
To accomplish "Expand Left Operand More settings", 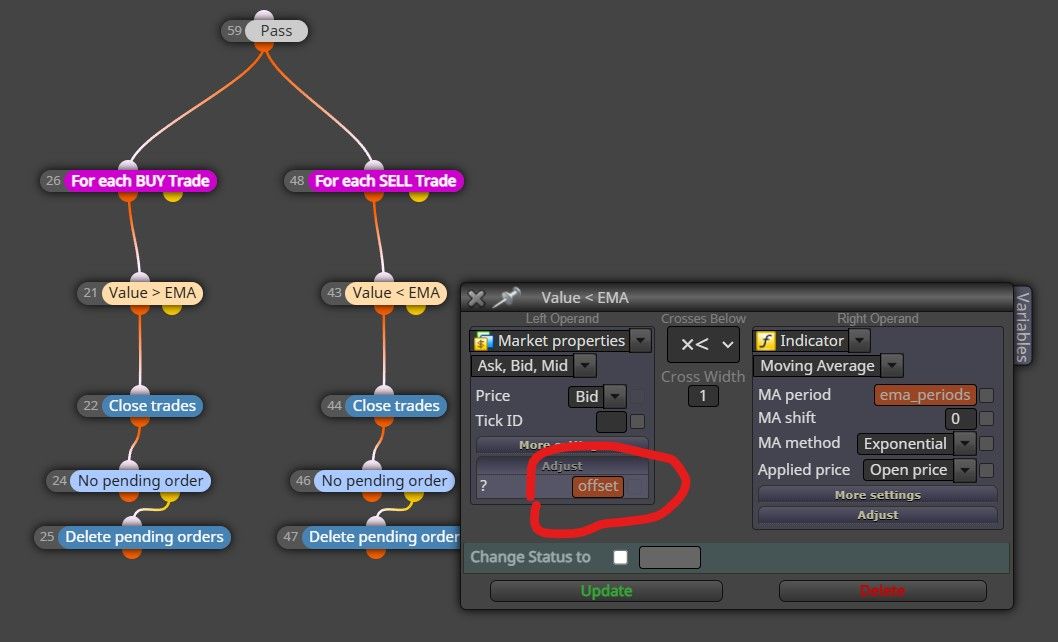I will click(x=561, y=445).
